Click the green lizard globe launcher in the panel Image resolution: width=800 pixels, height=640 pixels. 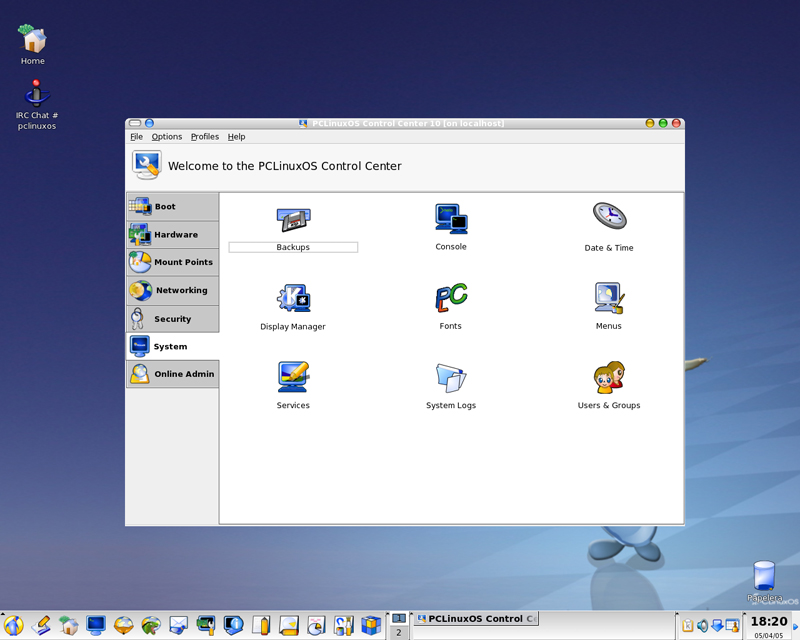151,625
